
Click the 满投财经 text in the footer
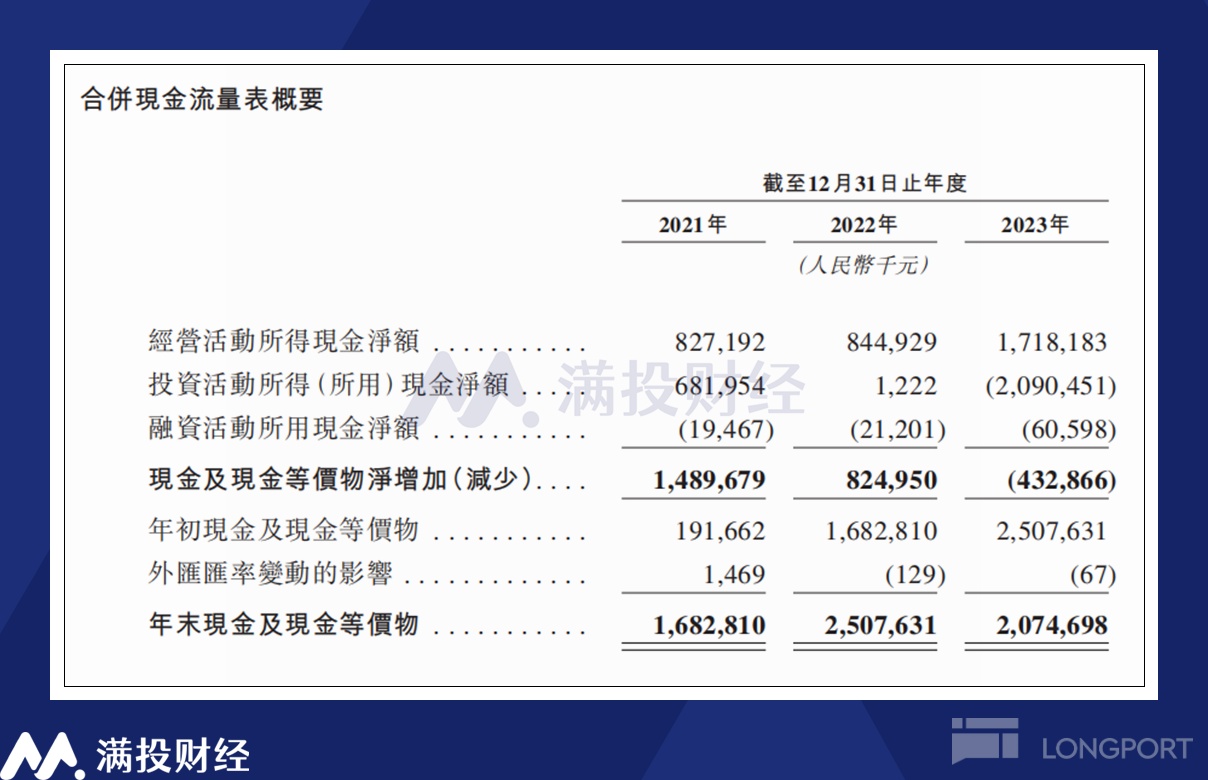173,756
